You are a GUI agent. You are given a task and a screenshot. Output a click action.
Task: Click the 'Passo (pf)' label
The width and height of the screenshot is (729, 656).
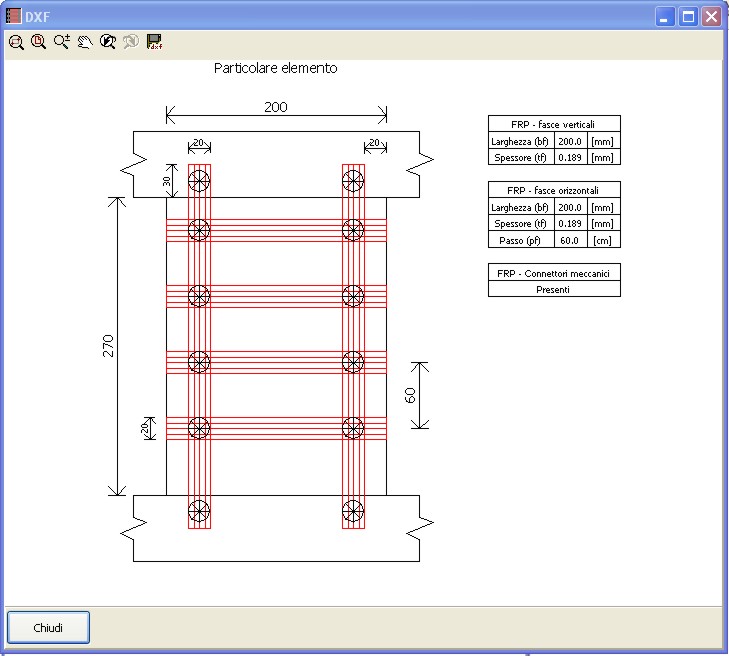(x=520, y=240)
